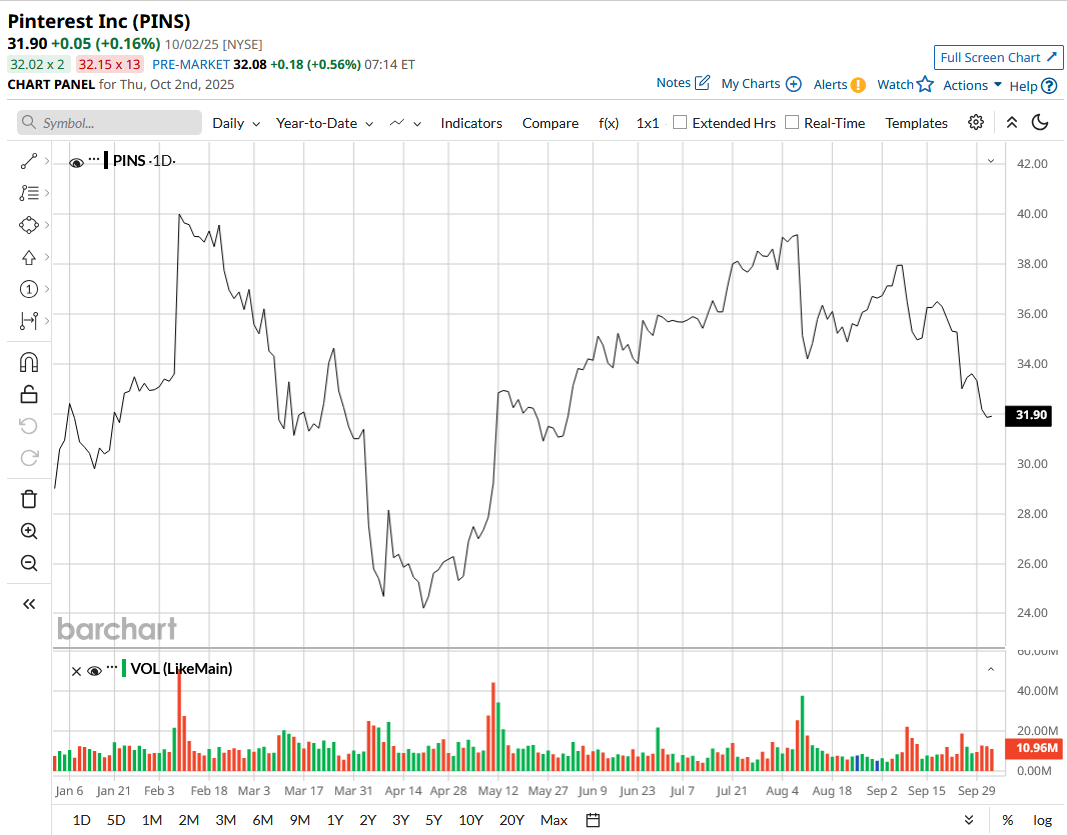
Task: Open the Daily interval dropdown
Action: tap(236, 123)
